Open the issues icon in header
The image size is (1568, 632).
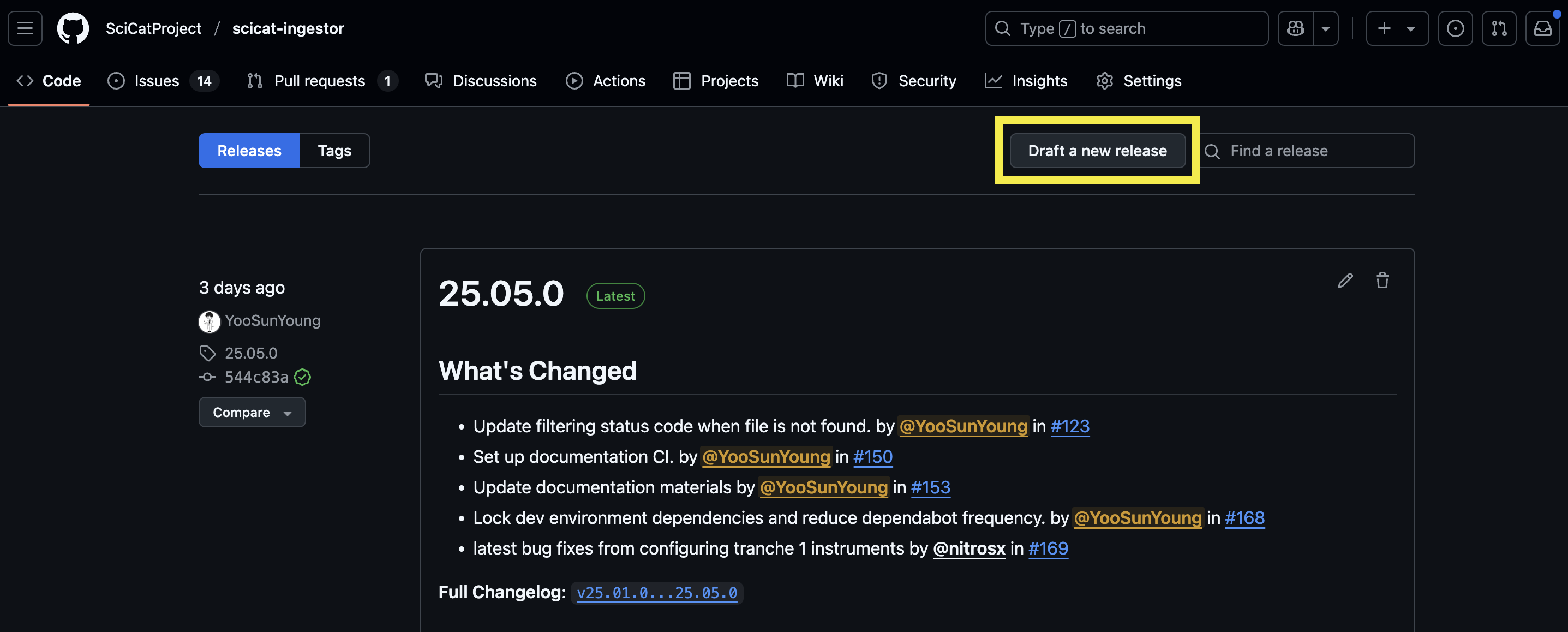pos(1455,28)
